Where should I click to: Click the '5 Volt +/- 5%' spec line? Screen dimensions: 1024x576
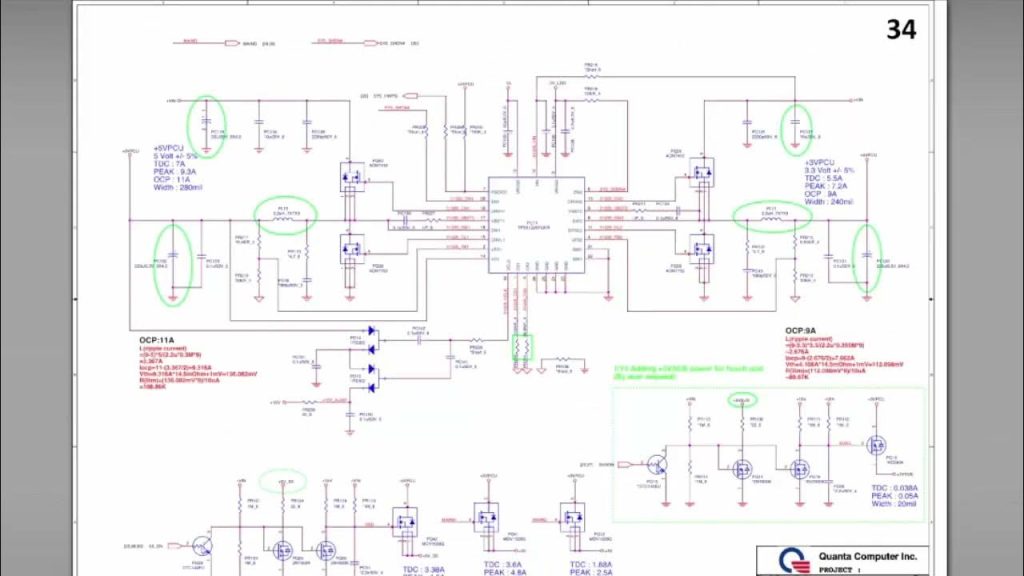(x=175, y=156)
